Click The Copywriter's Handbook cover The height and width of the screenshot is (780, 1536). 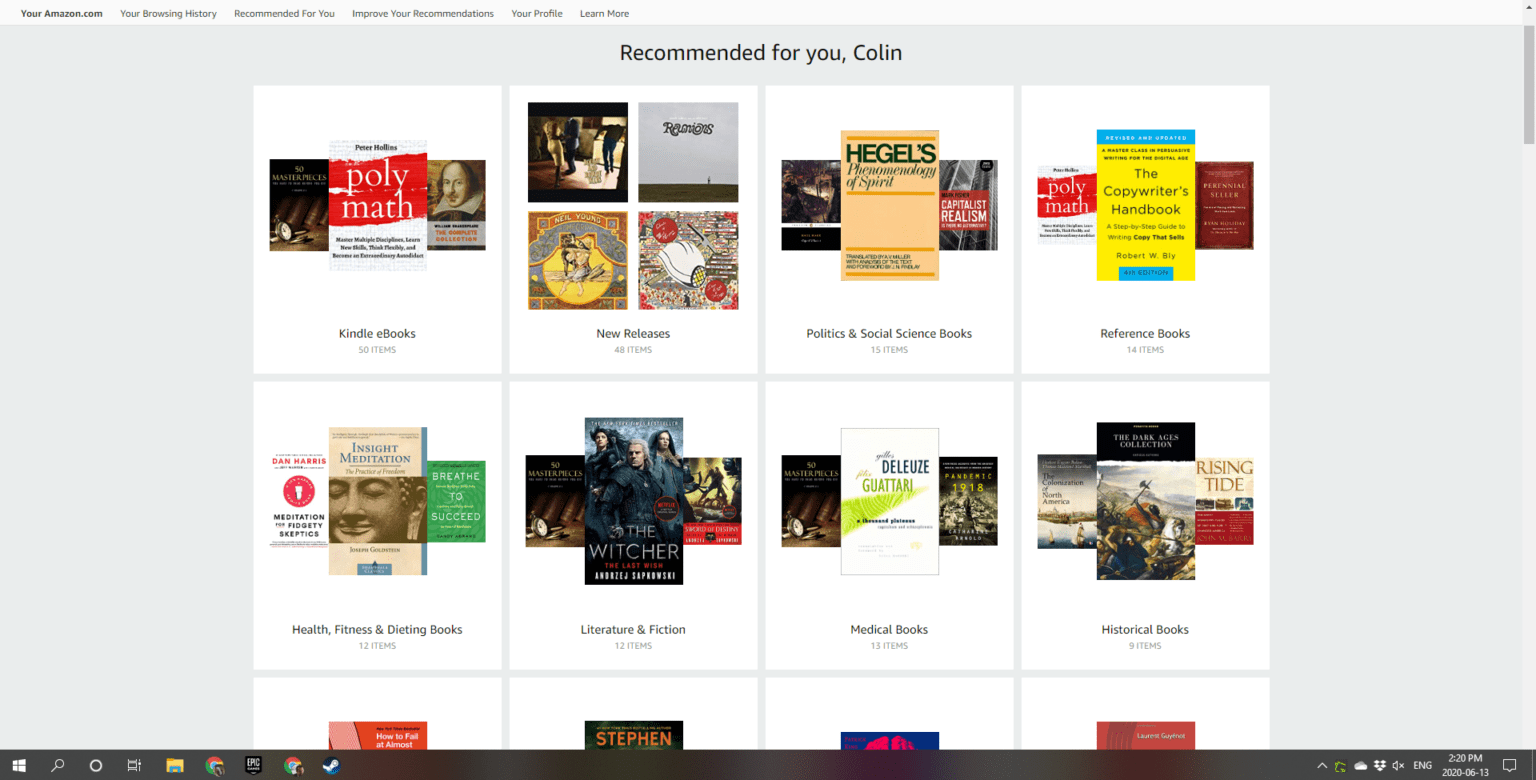[x=1145, y=205]
